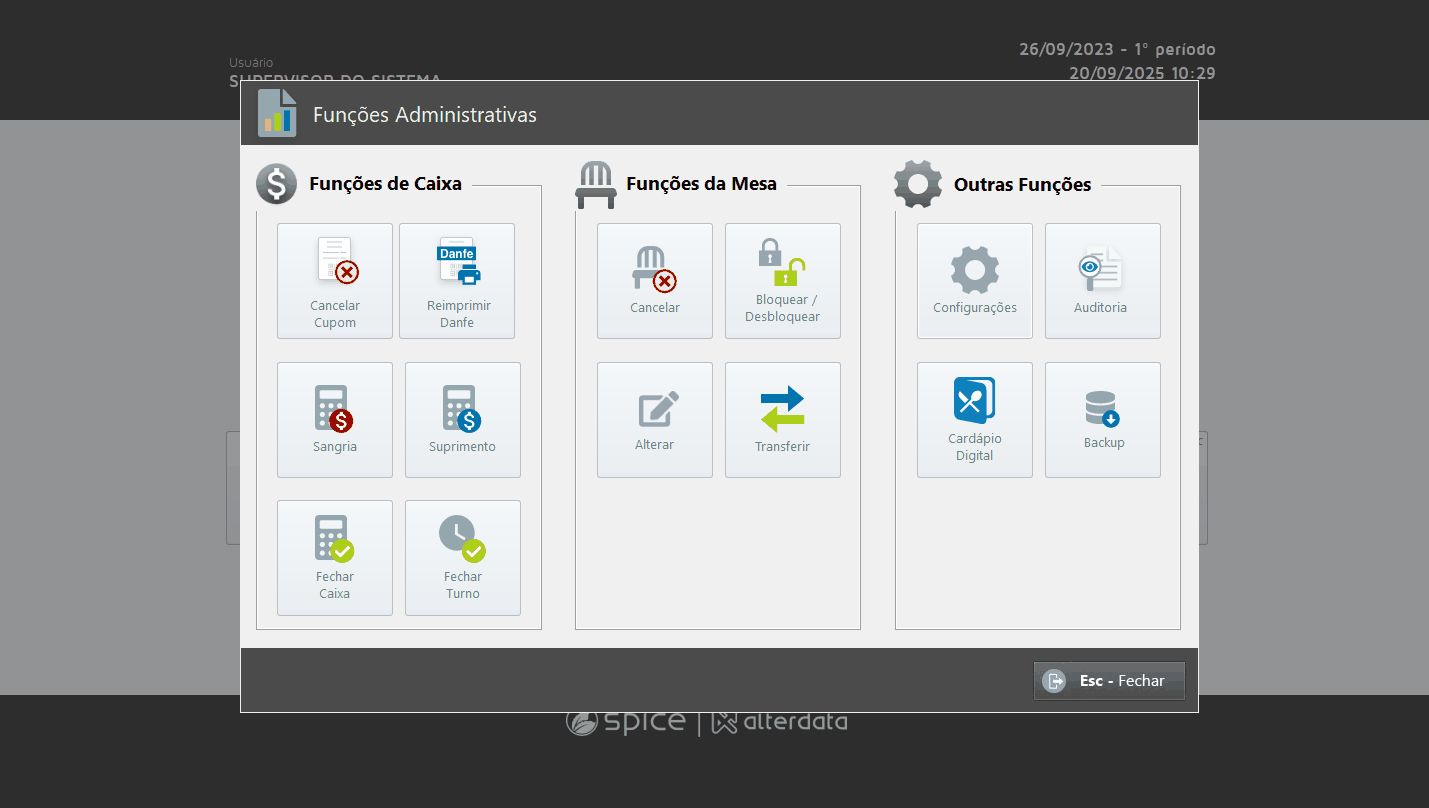Click the Usuário label in the header
Viewport: 1429px width, 808px height.
(251, 62)
